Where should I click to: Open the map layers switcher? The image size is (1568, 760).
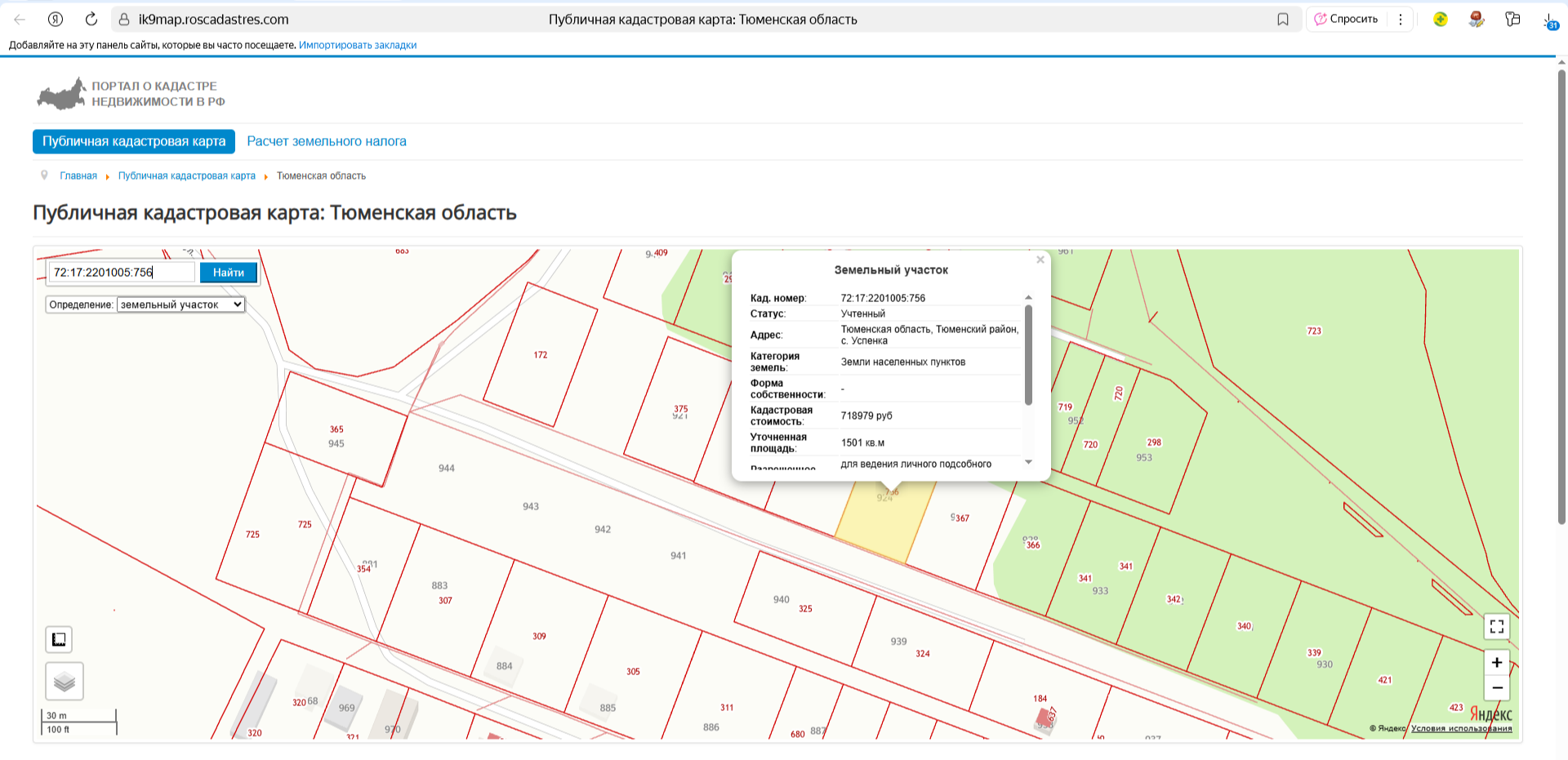pos(65,681)
